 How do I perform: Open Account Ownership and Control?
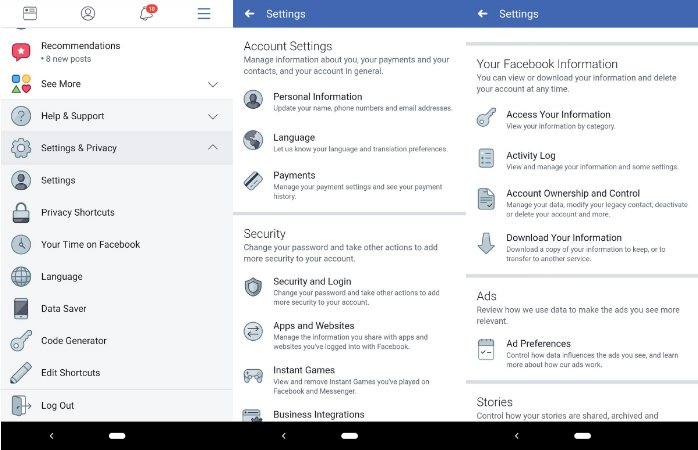(x=582, y=203)
